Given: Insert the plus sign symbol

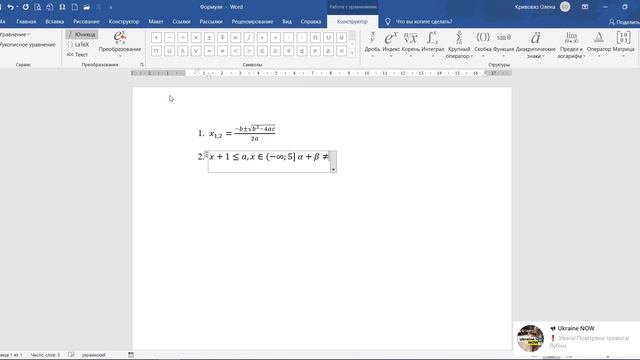Looking at the screenshot, I should click(x=156, y=38).
